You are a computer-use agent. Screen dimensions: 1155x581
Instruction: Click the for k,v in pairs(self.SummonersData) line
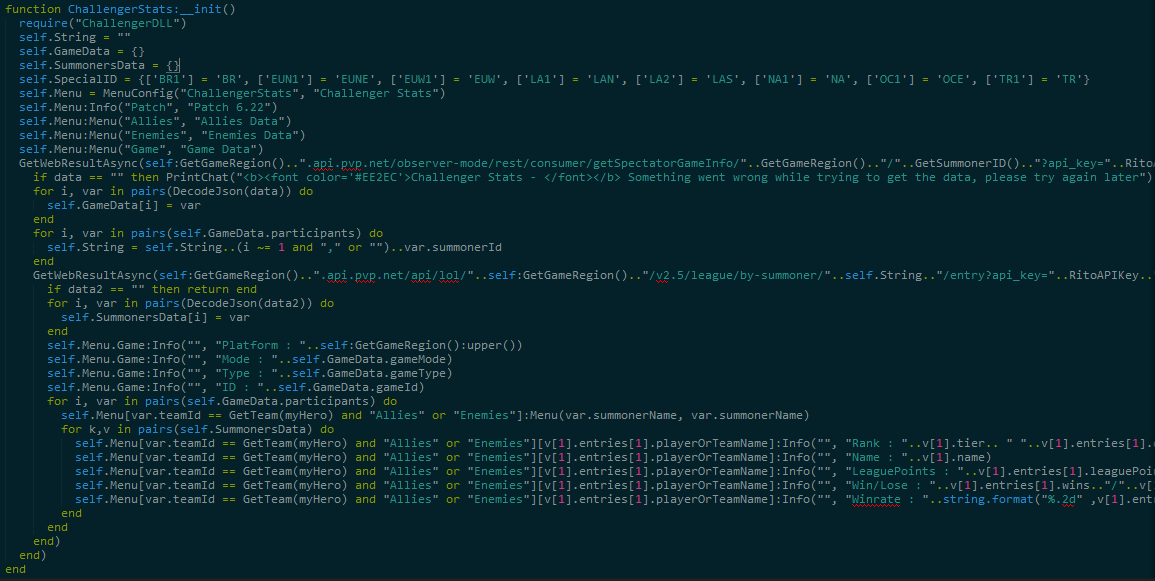tap(197, 429)
